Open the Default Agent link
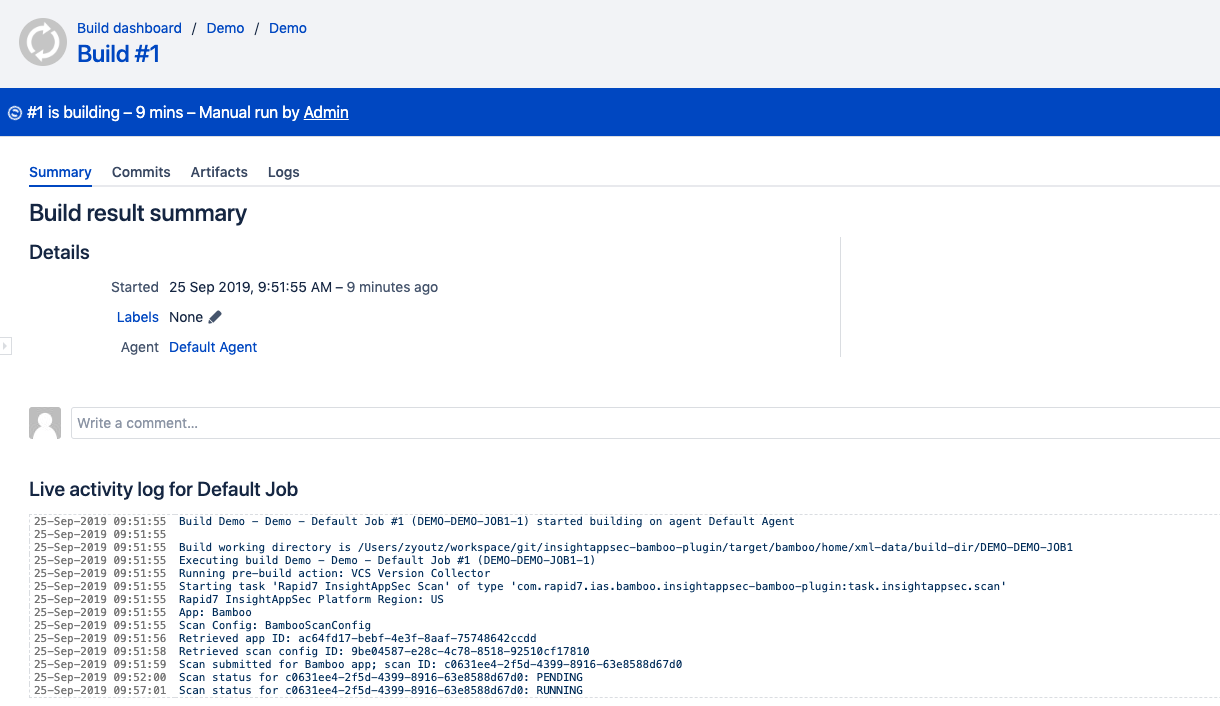The image size is (1220, 706). 213,347
